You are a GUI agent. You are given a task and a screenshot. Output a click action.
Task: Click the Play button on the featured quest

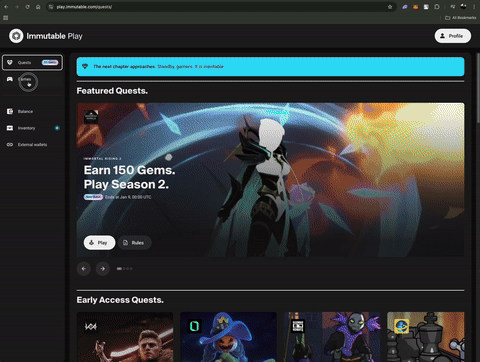pyautogui.click(x=99, y=243)
